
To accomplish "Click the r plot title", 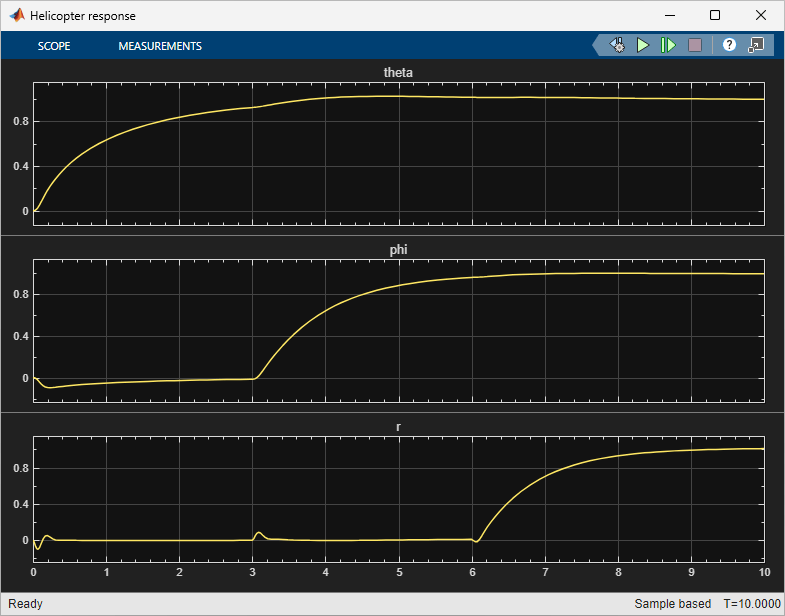I will pyautogui.click(x=398, y=427).
